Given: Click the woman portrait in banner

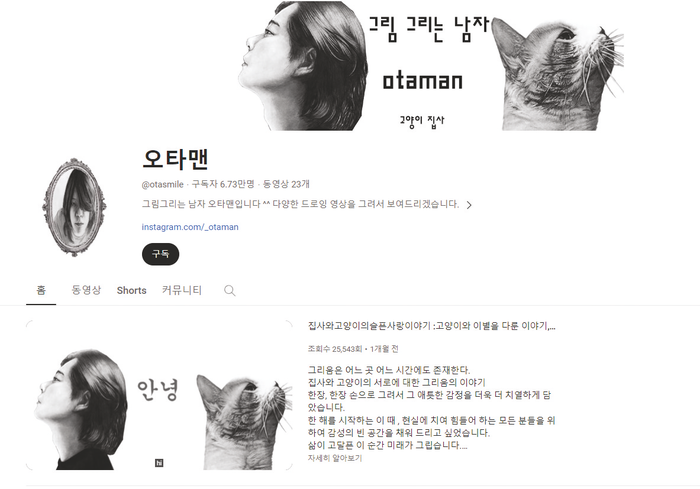Looking at the screenshot, I should pos(303,66).
